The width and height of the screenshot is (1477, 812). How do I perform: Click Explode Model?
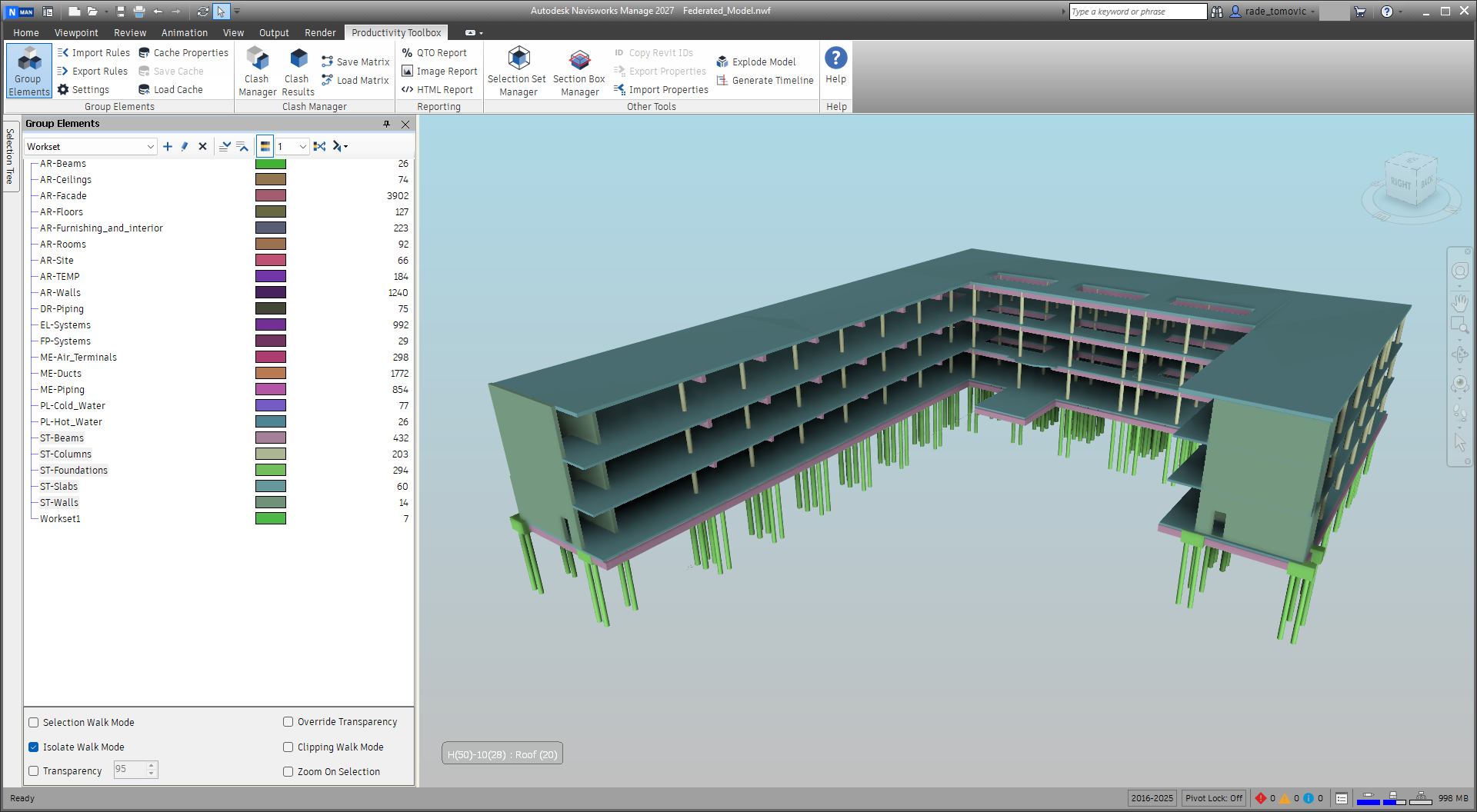756,62
